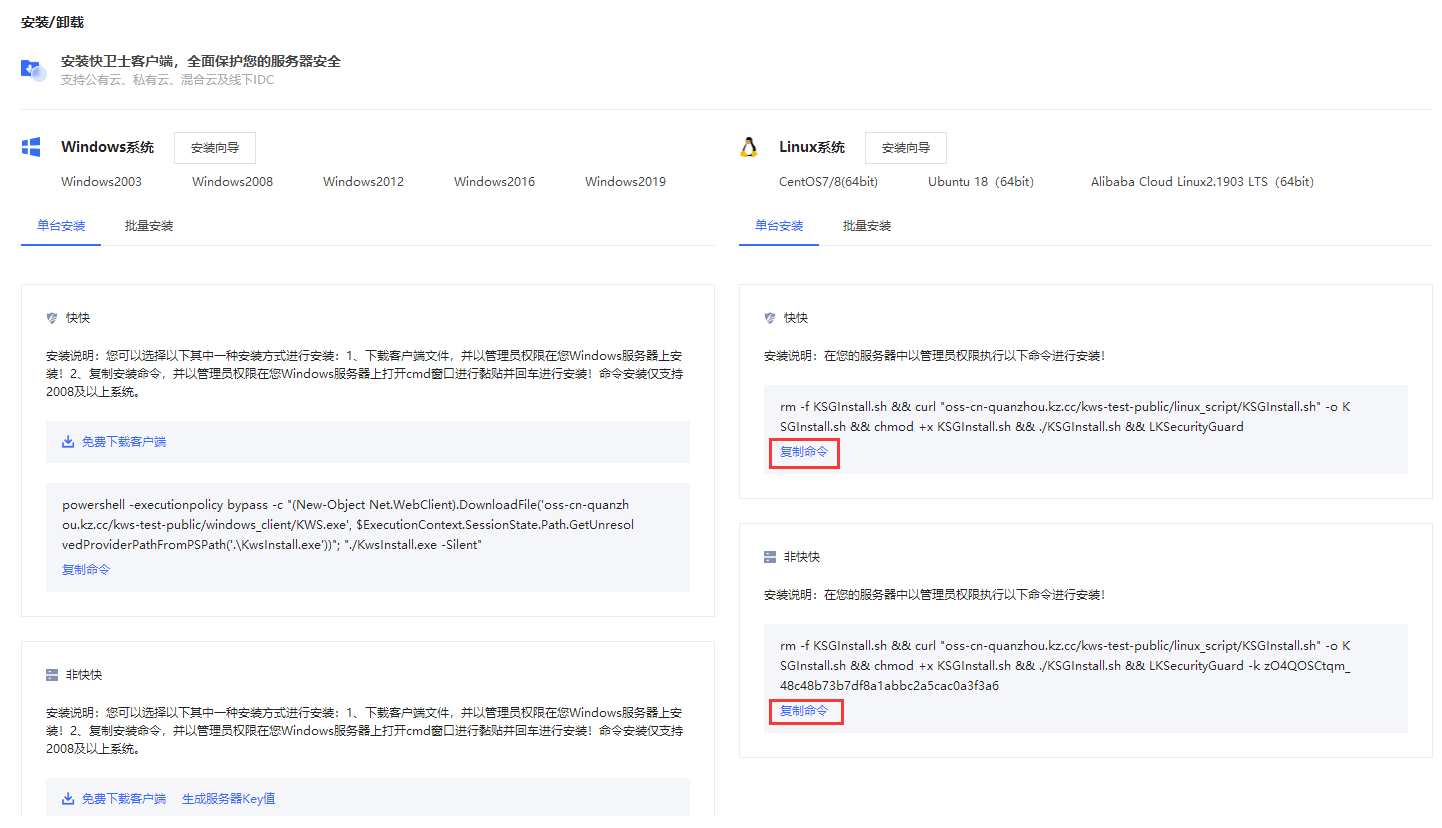
Task: Open the 安装向导 button next to Linux系统
Action: (x=905, y=148)
